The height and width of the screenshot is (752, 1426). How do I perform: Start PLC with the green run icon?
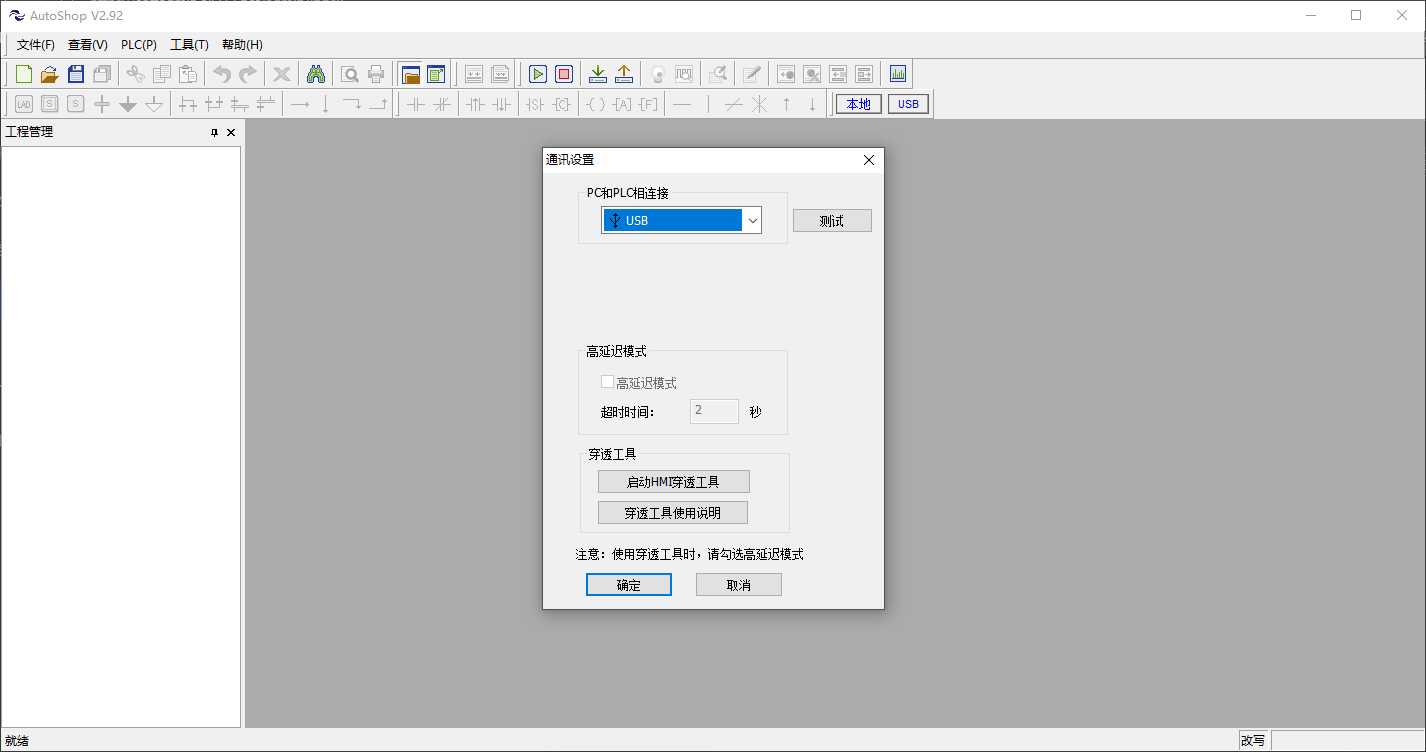538,74
